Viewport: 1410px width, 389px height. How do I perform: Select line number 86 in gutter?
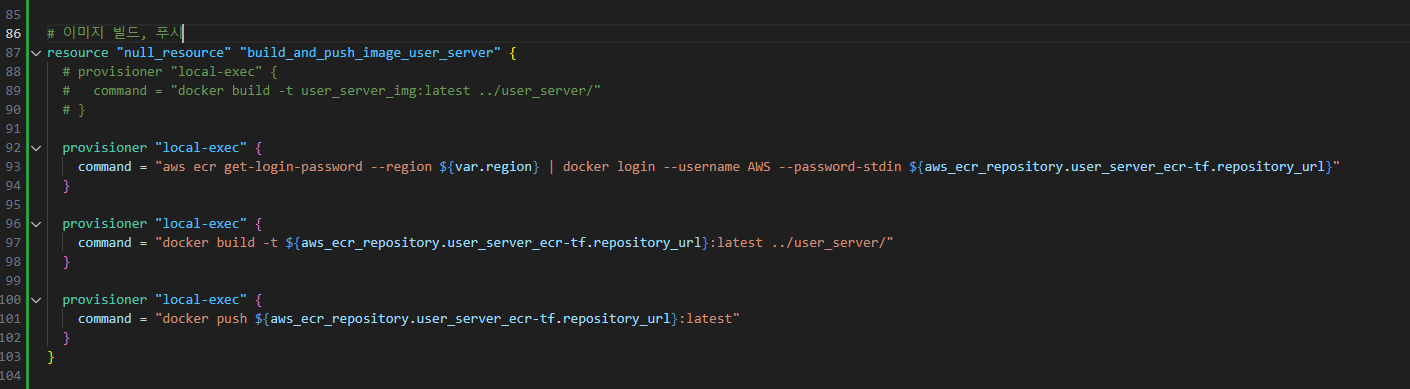pos(13,33)
